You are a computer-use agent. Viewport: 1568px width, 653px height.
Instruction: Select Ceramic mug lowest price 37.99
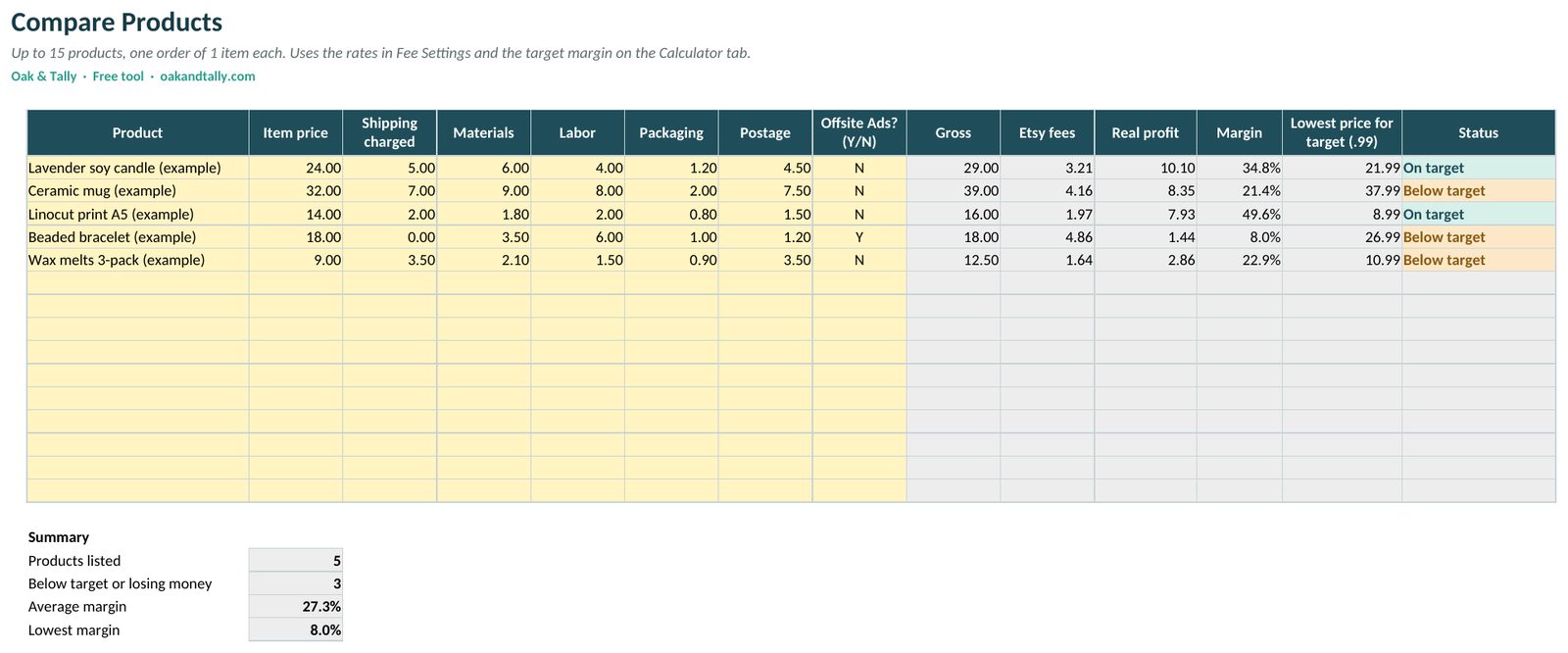point(1342,190)
